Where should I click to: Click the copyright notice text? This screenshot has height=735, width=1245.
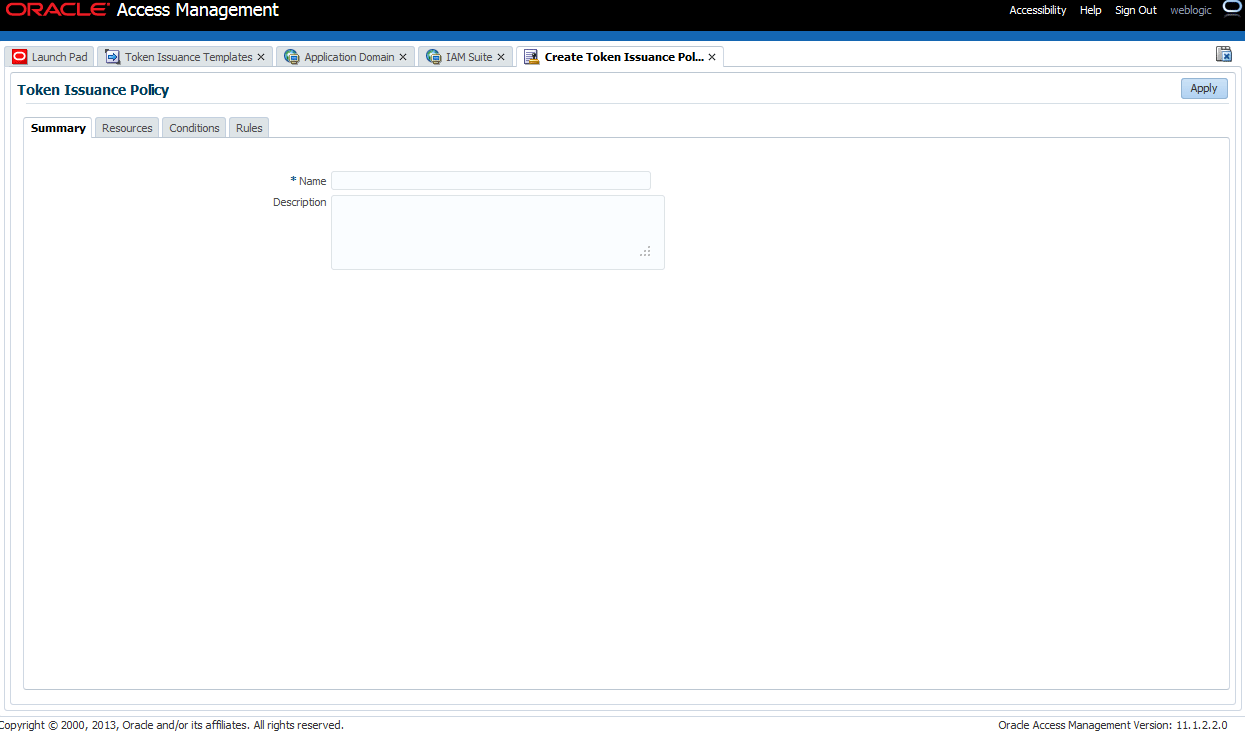coord(172,725)
